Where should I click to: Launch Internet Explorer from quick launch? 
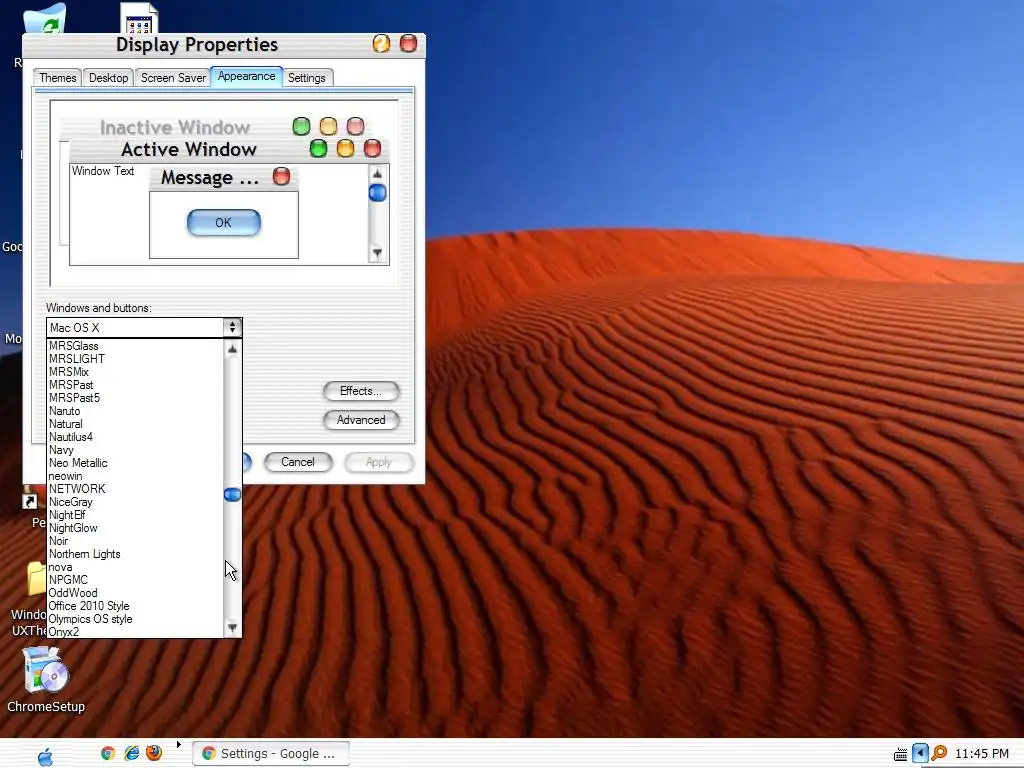click(132, 753)
